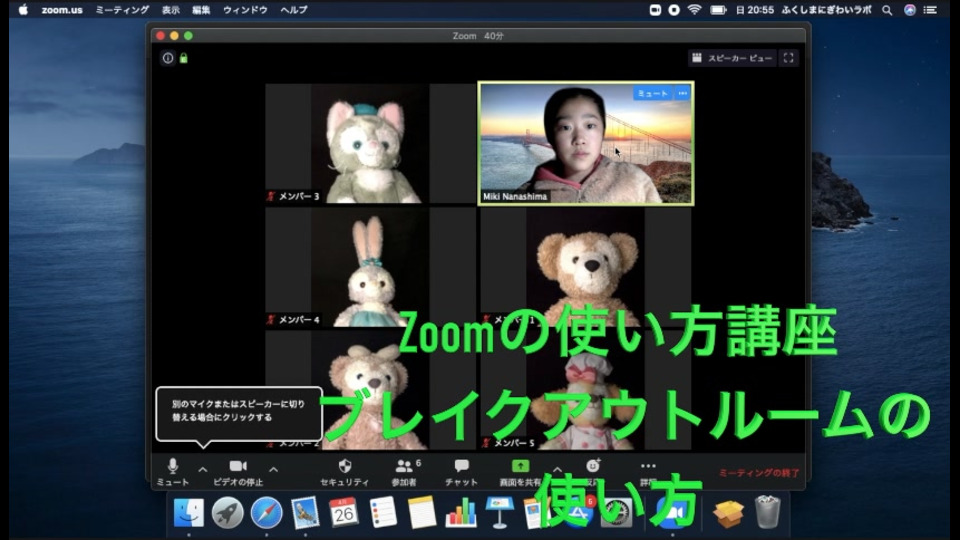Open the 編集 menu in menu bar
The width and height of the screenshot is (960, 540).
[201, 10]
